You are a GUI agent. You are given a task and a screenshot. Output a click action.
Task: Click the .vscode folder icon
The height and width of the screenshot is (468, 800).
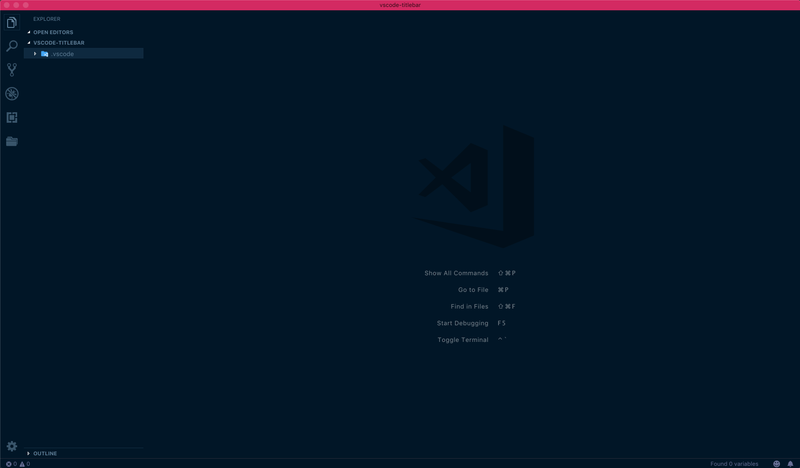coord(44,54)
